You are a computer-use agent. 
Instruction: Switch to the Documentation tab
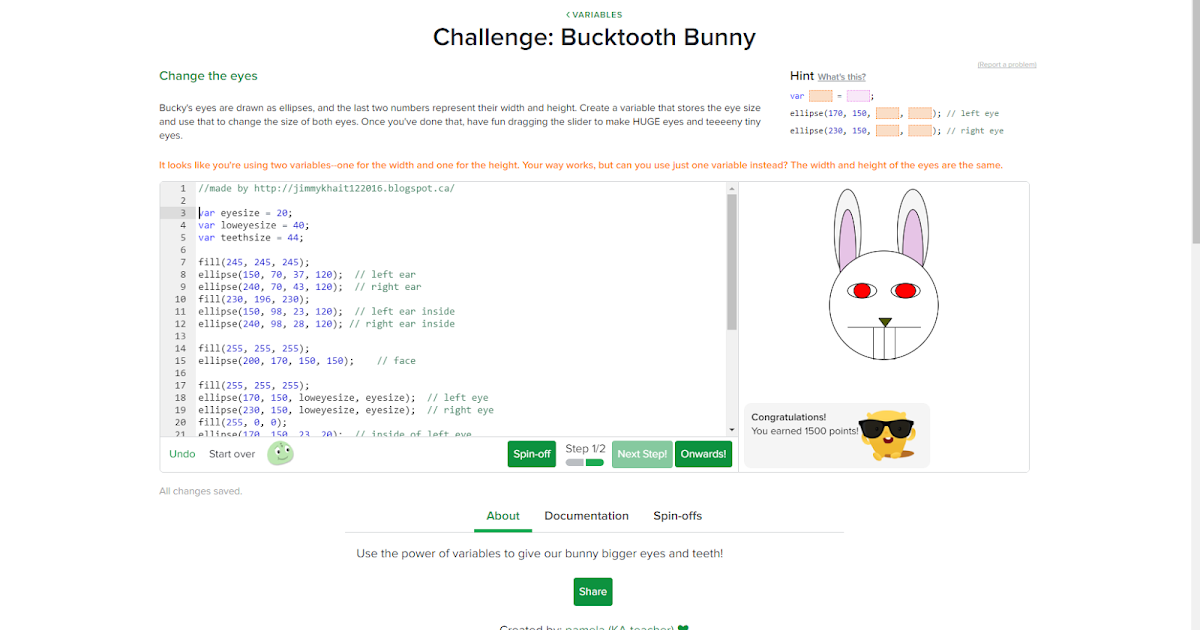click(x=586, y=515)
